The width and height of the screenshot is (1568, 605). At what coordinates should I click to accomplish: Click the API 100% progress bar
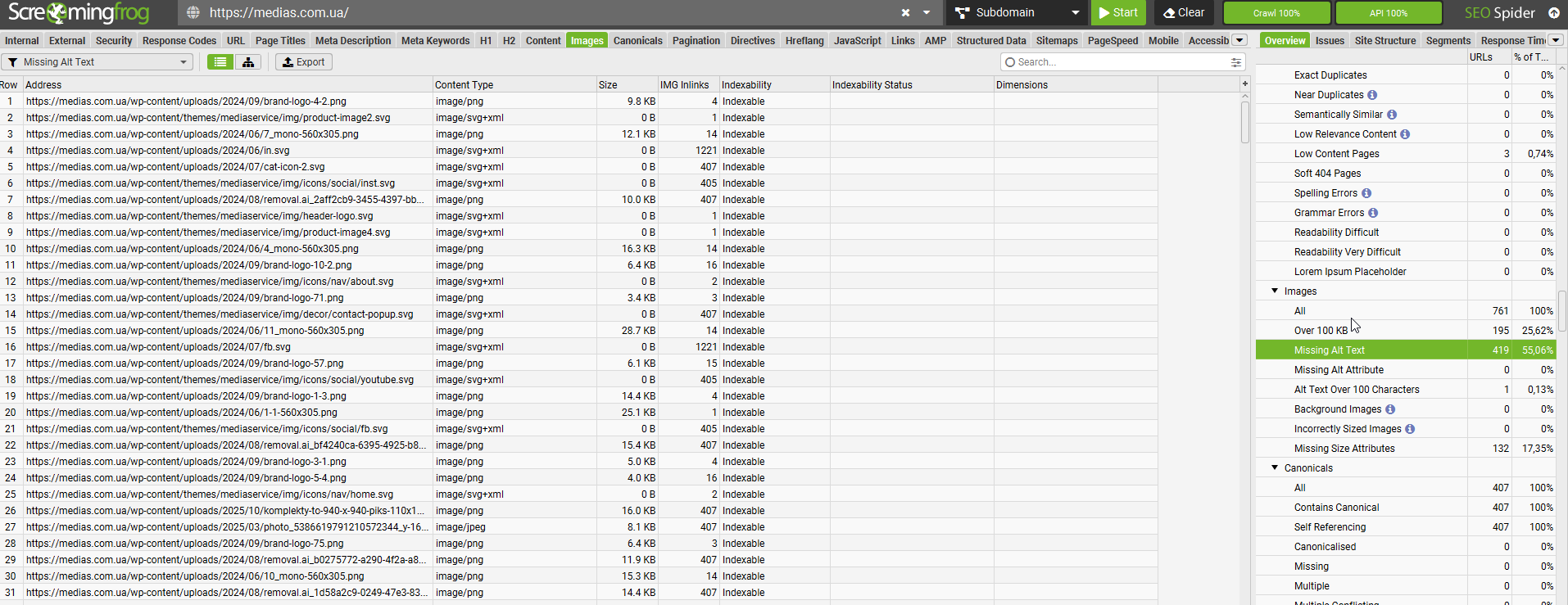coord(1389,12)
